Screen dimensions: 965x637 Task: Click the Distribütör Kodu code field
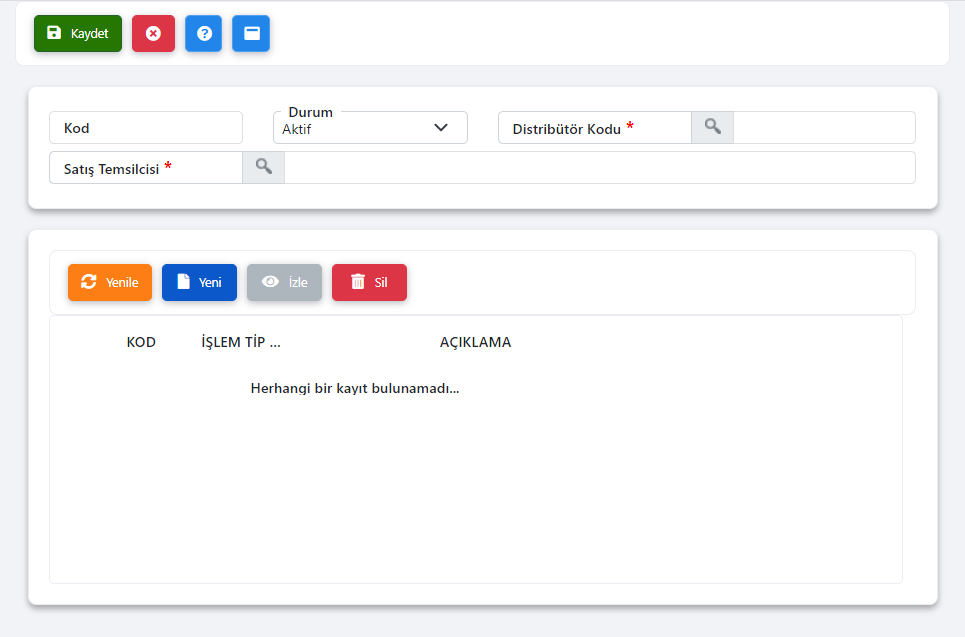point(595,127)
